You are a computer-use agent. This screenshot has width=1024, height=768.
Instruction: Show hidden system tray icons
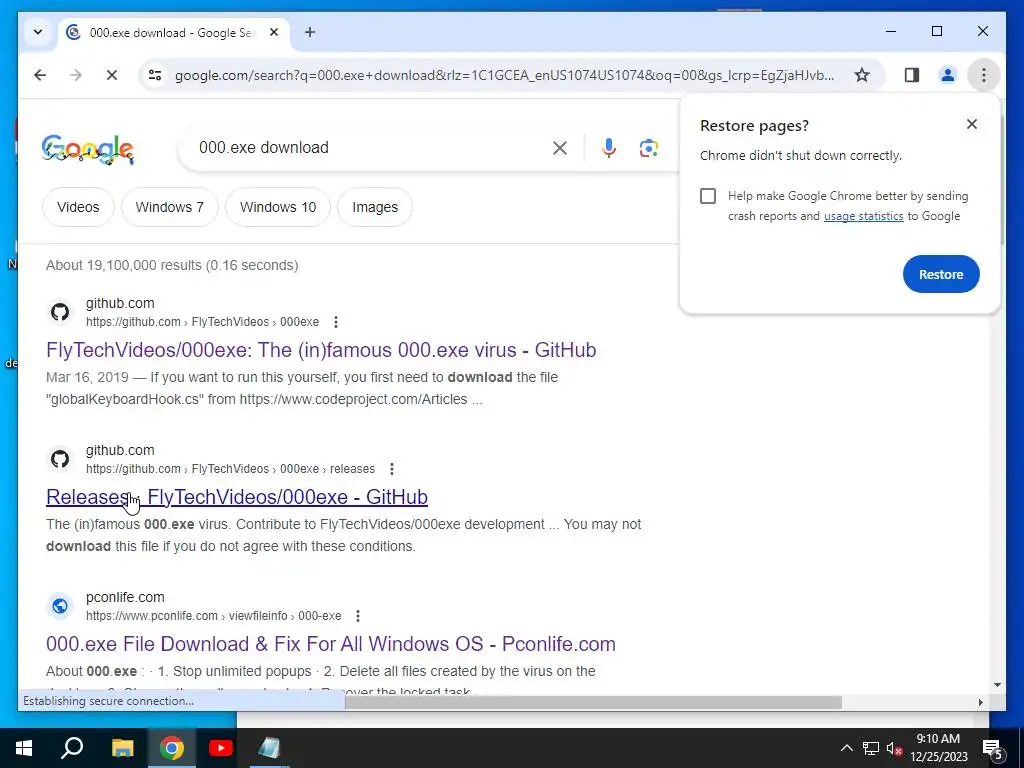click(846, 748)
